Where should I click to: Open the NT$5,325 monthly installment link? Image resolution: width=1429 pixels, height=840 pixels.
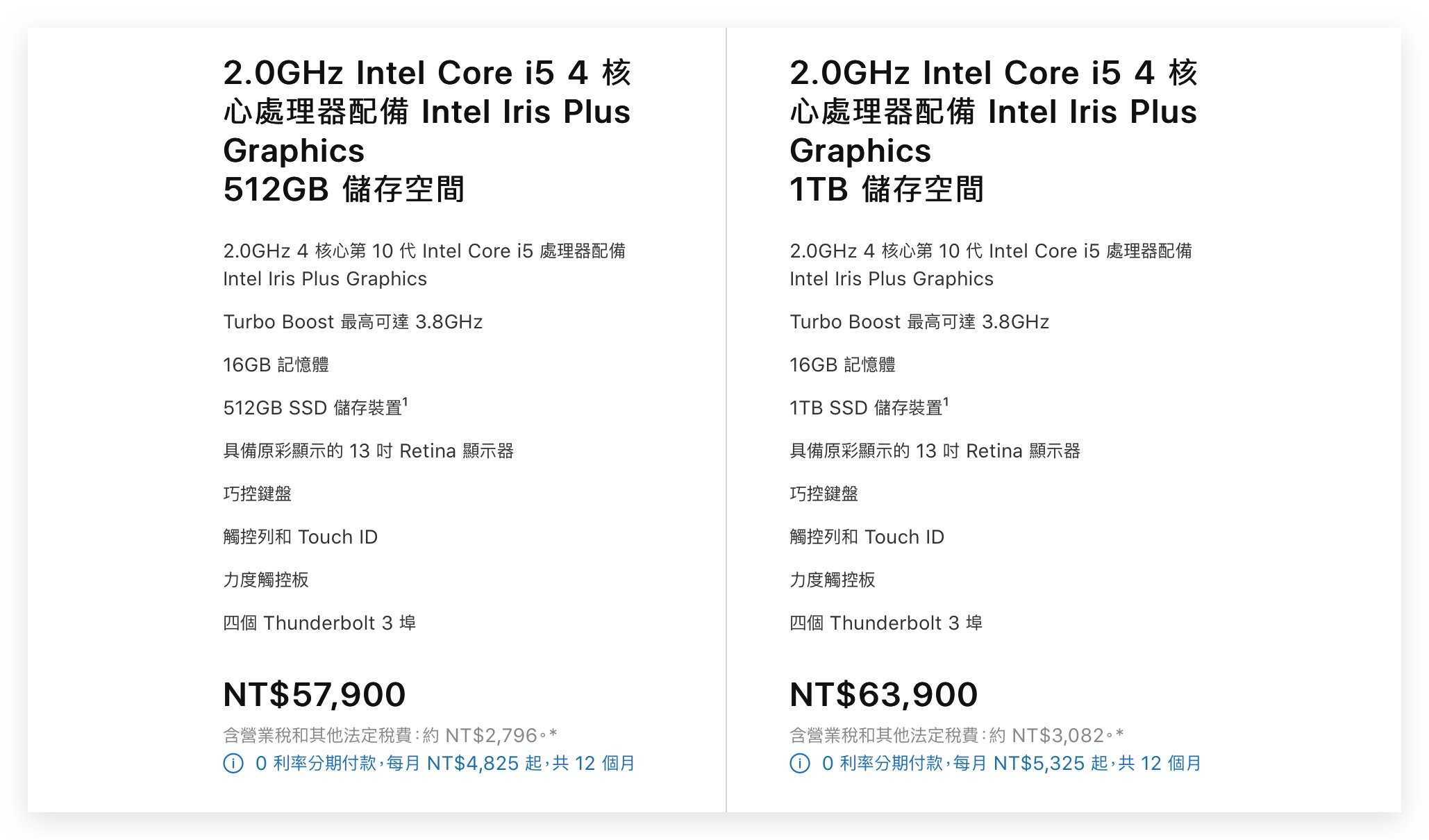(1012, 764)
